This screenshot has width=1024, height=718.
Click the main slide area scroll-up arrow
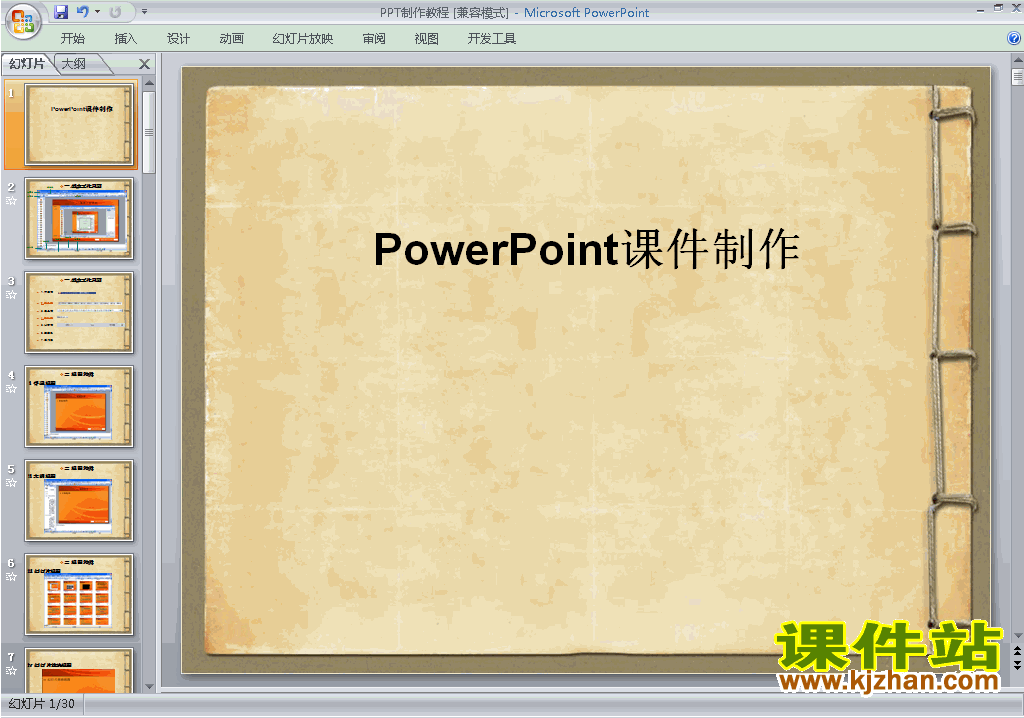point(1017,60)
